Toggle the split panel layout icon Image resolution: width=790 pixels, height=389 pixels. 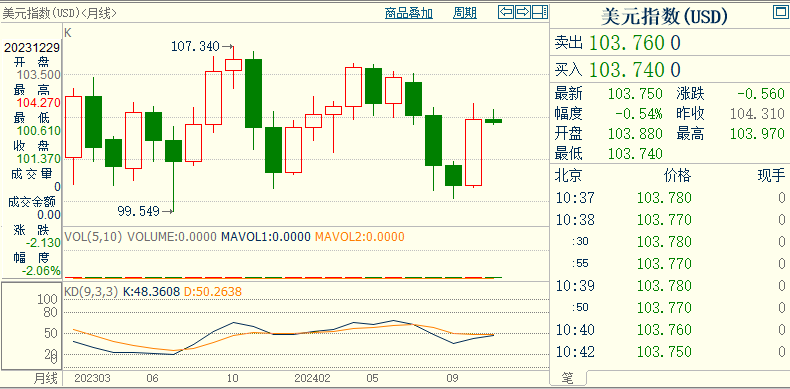(x=540, y=12)
